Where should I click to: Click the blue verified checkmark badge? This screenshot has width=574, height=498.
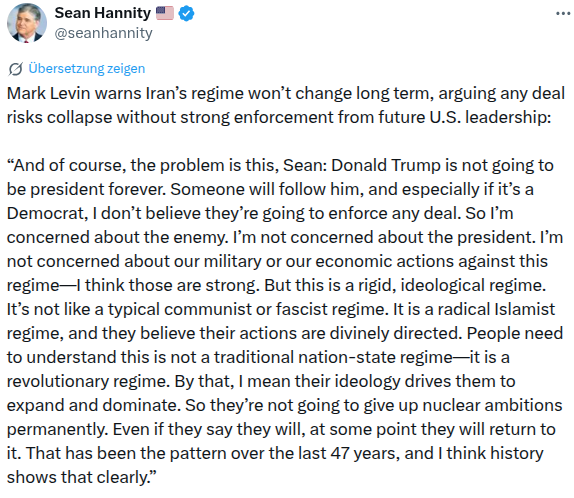pos(186,14)
